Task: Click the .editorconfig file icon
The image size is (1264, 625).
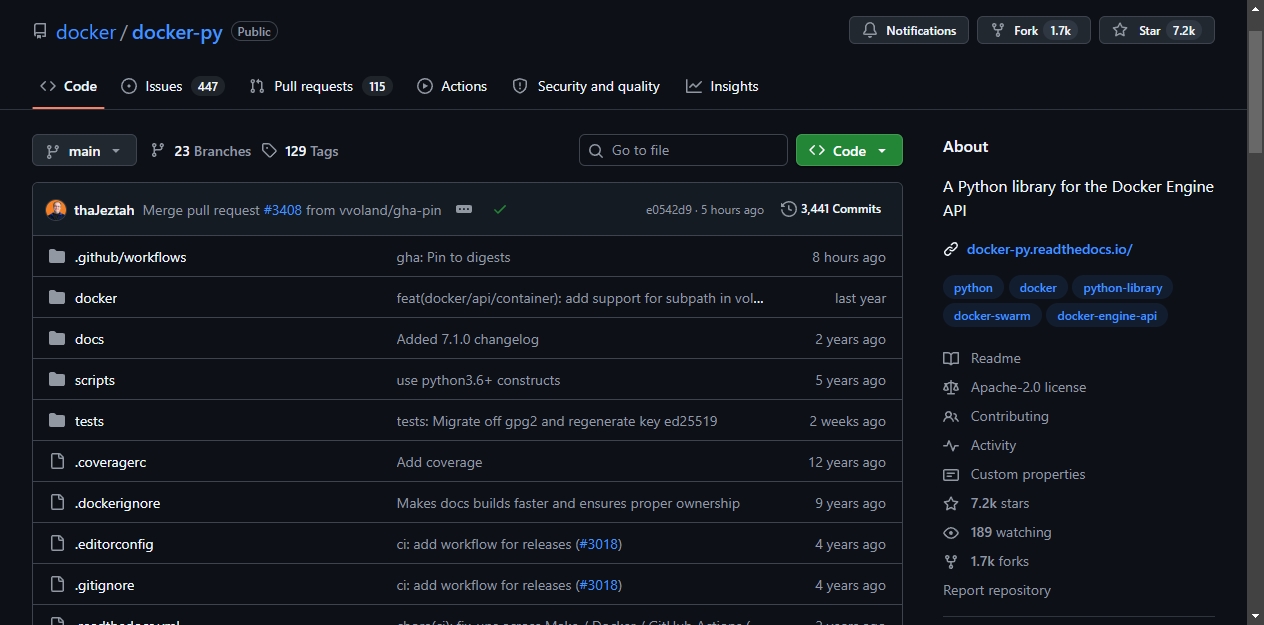Action: click(x=57, y=544)
